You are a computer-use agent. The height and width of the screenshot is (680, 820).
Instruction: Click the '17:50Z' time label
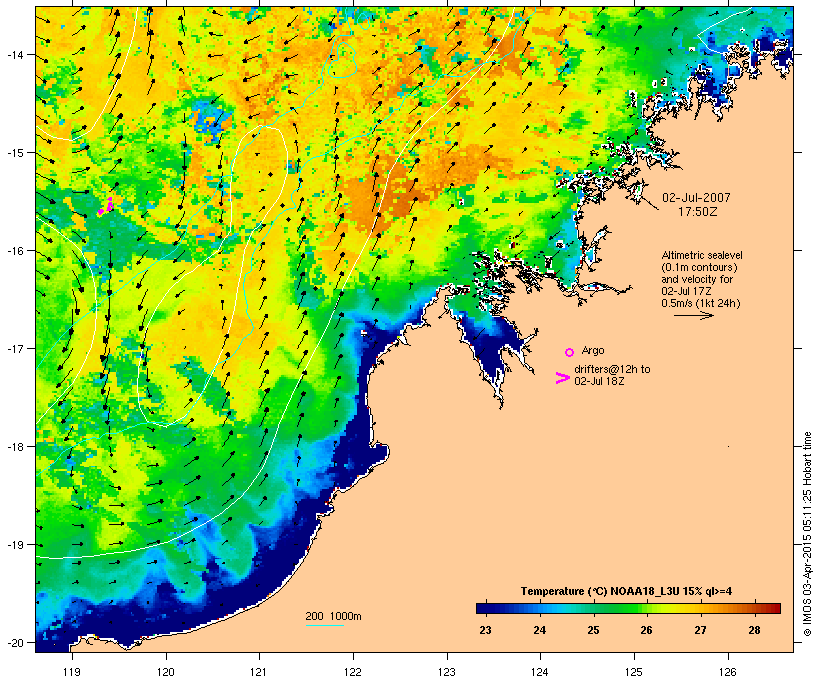coord(698,212)
